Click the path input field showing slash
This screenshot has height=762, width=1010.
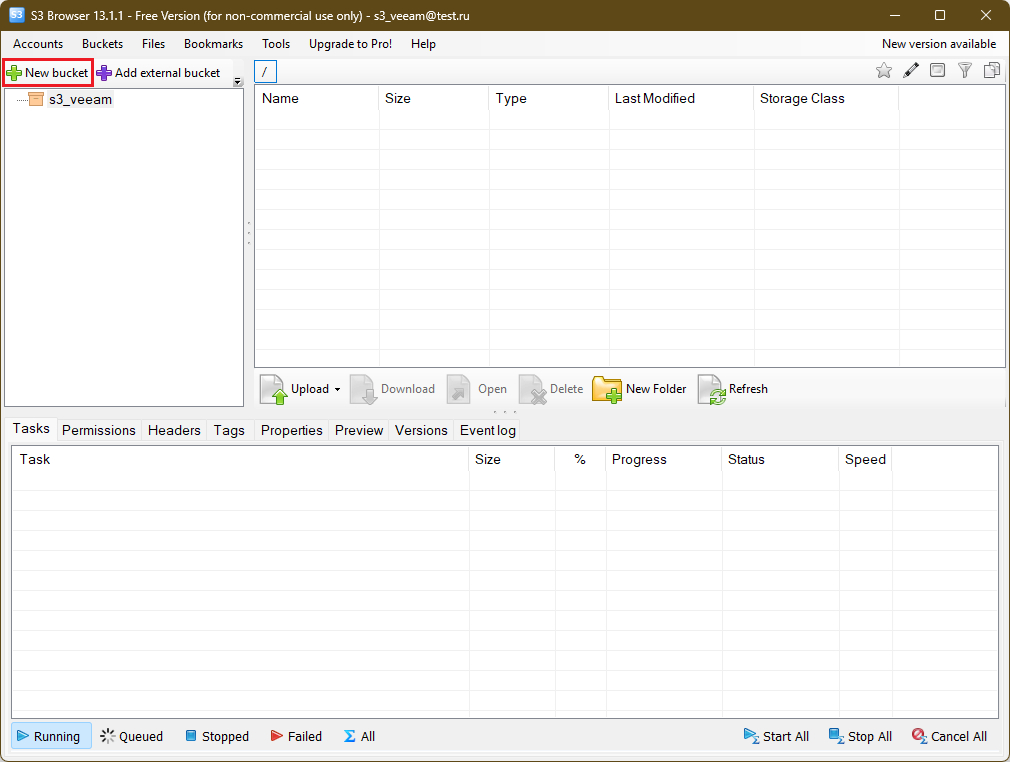coord(265,71)
